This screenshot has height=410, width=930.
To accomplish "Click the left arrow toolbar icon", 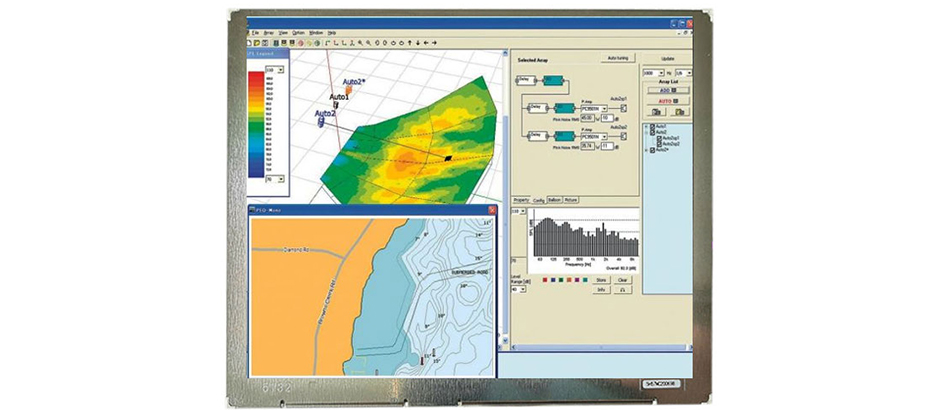I will point(426,43).
